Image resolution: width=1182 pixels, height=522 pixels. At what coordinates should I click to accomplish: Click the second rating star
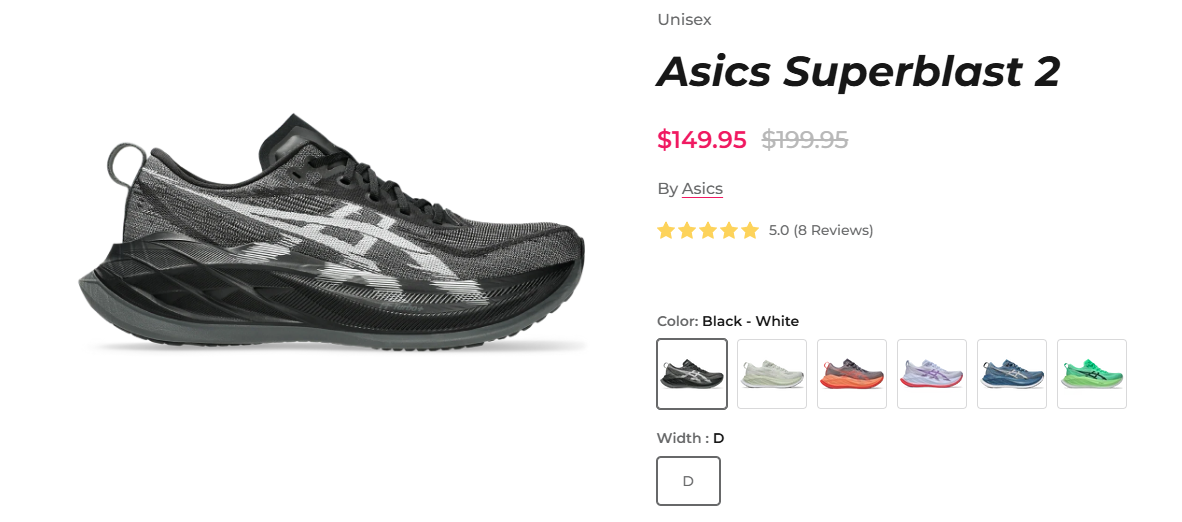[687, 231]
